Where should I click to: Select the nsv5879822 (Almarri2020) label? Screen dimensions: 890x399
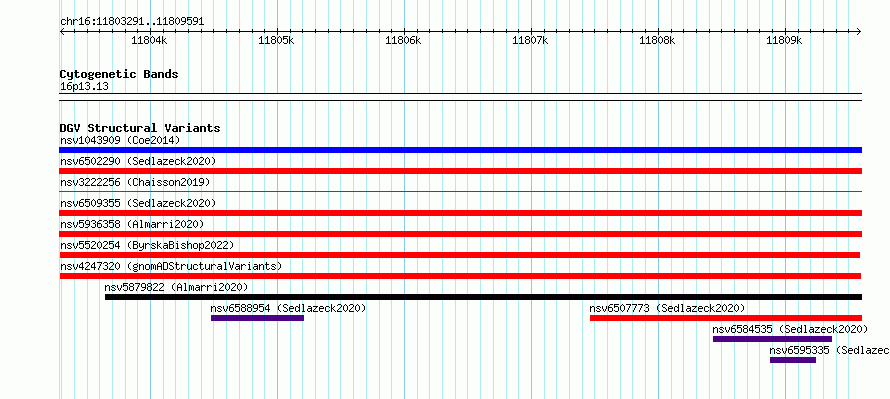(177, 287)
